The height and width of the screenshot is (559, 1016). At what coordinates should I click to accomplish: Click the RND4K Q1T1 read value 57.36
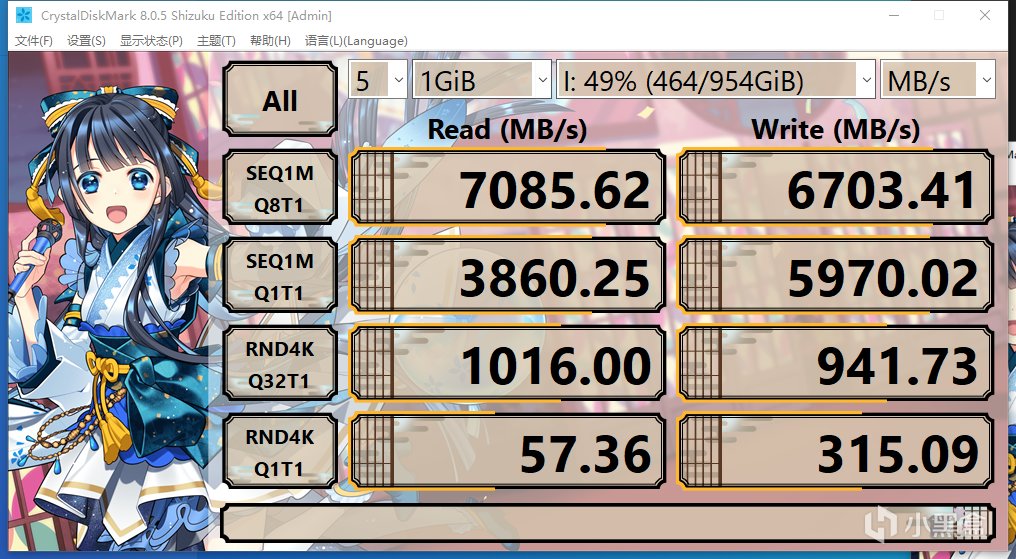pos(507,451)
